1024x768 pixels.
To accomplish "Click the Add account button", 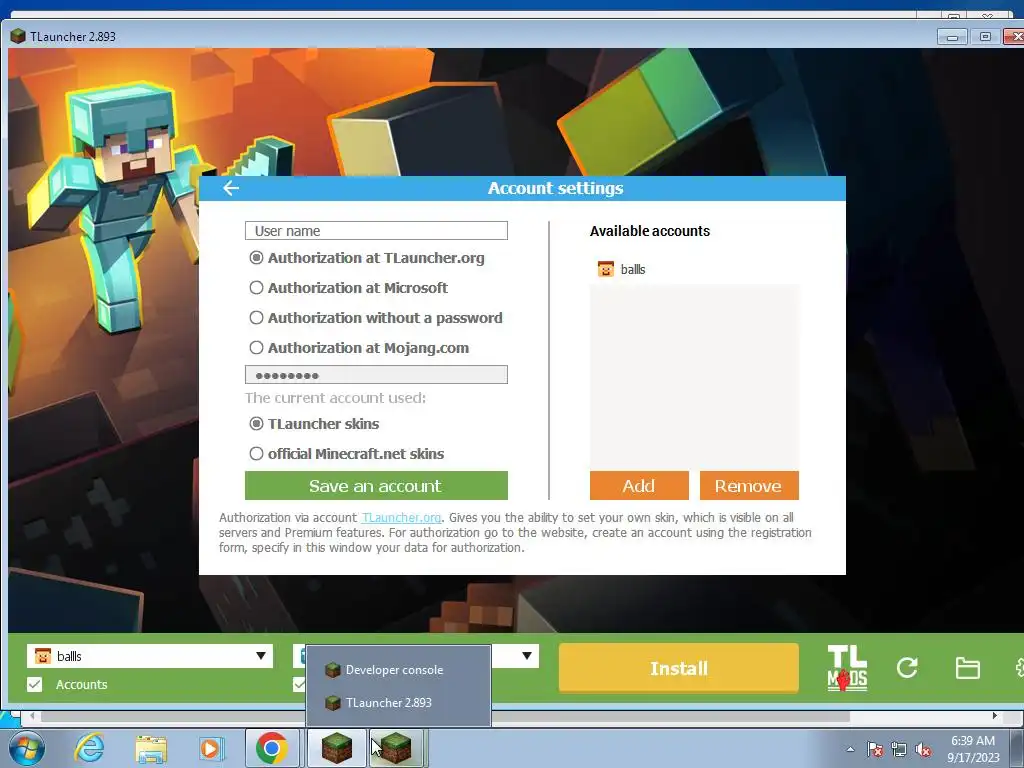I will (639, 486).
